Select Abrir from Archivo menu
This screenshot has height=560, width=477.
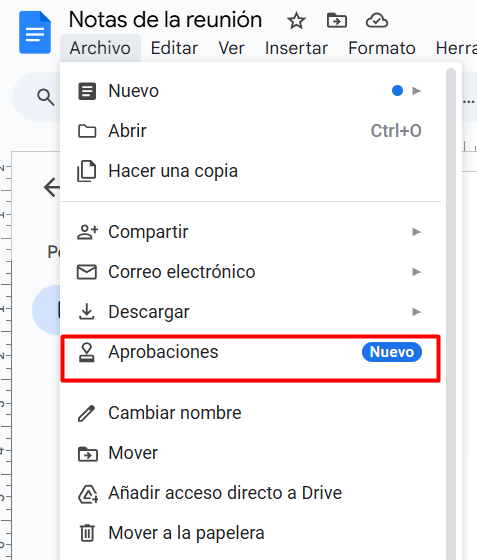point(250,131)
